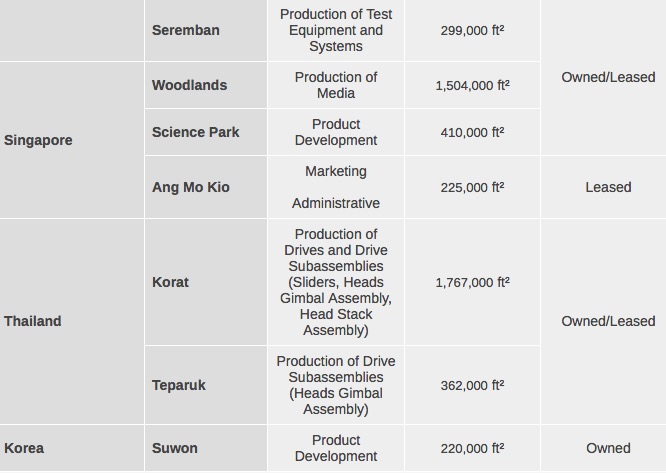Screen dimensions: 666x473
Task: Click the 410,000 ft² area value
Action: pos(472,132)
